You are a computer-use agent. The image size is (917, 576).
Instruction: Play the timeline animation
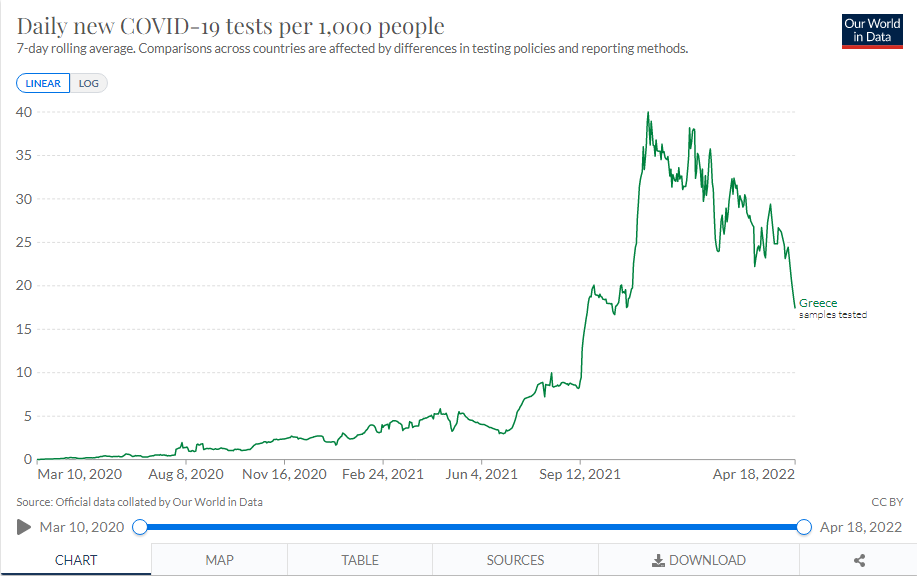23,527
